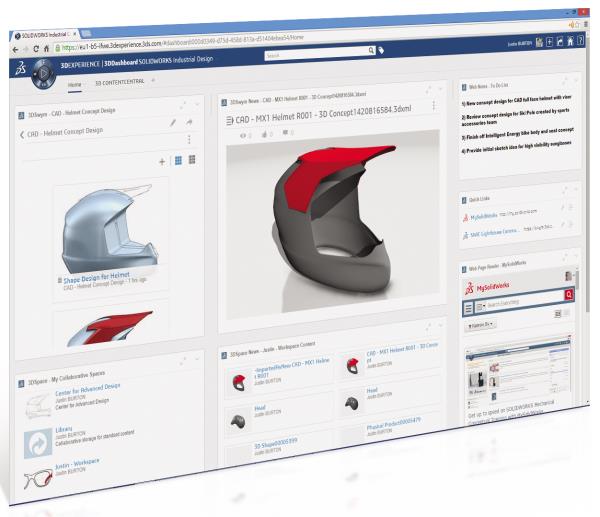
Task: Open SWK Lighthouse quick link
Action: (x=494, y=233)
